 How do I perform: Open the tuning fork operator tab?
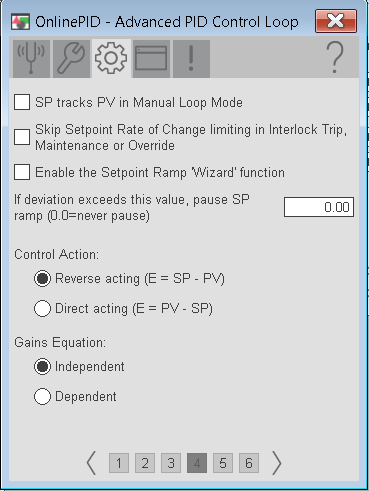point(31,59)
